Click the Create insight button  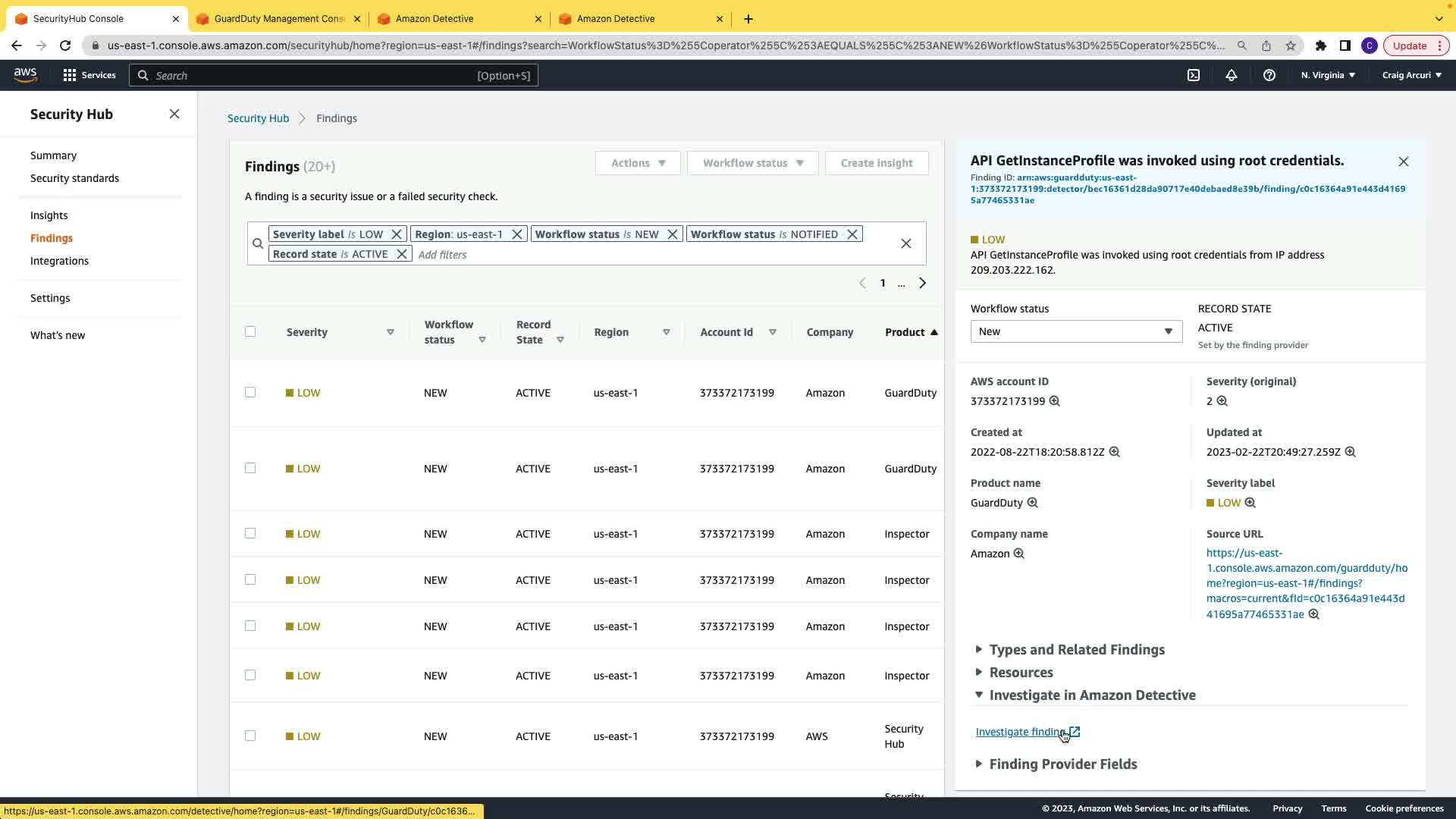click(x=877, y=163)
